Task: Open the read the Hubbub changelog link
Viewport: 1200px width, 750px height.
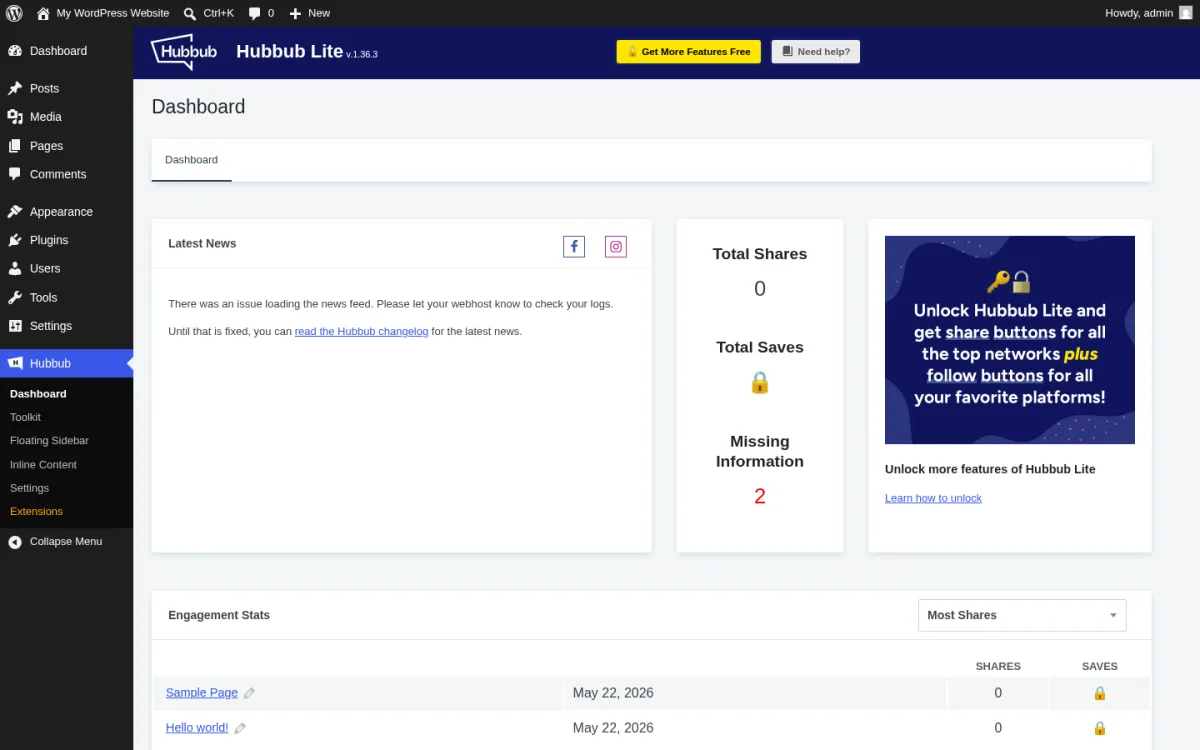Action: click(x=361, y=331)
